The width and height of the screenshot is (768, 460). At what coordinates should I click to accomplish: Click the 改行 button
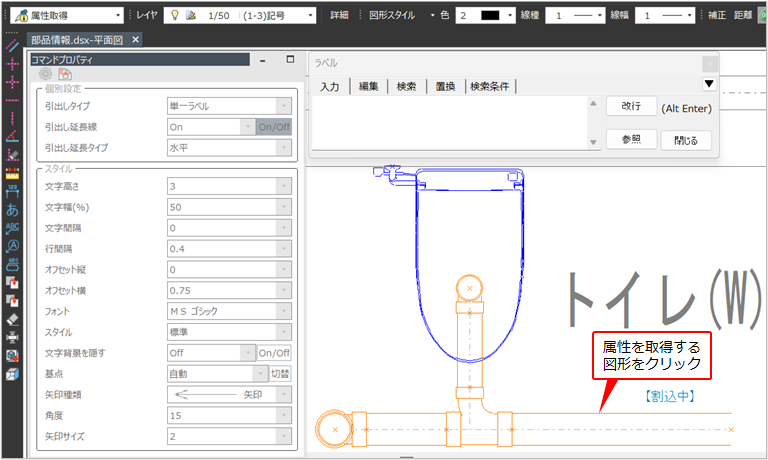631,106
